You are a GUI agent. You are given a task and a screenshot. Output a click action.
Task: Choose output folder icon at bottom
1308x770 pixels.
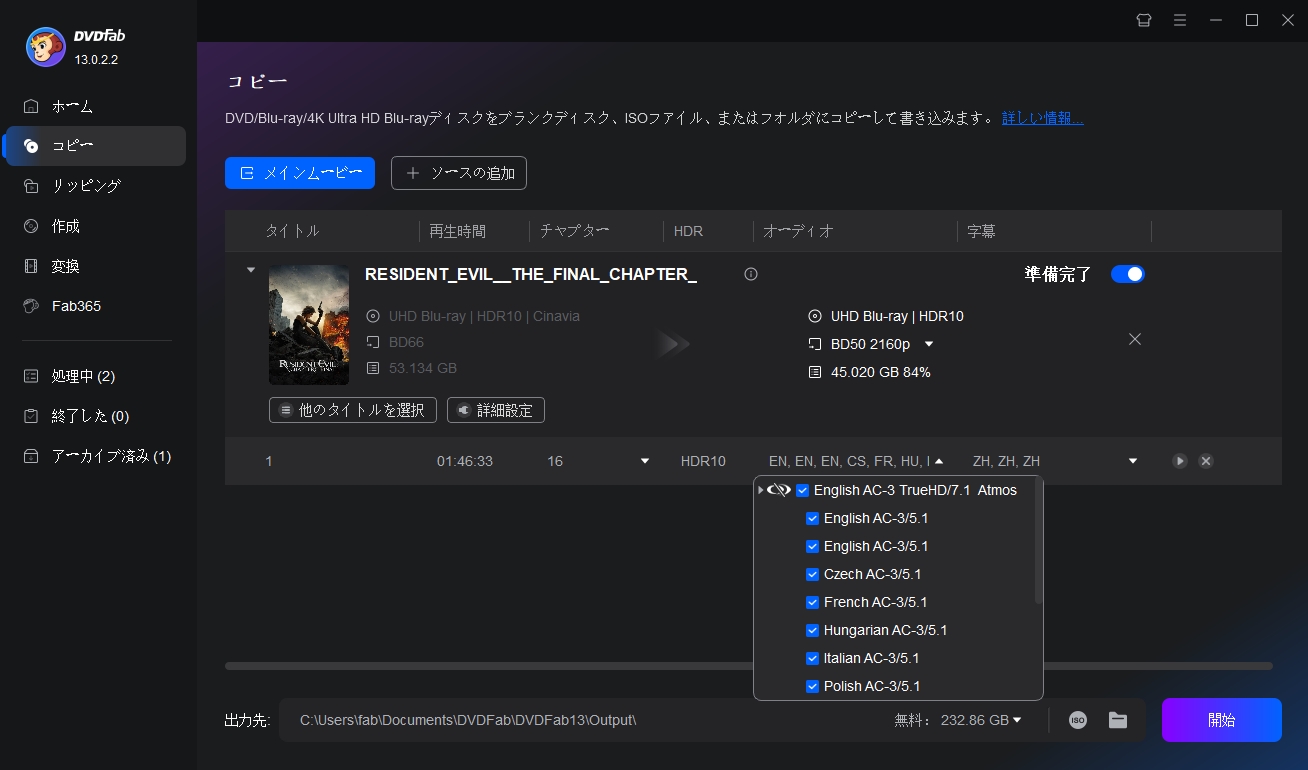(1118, 720)
